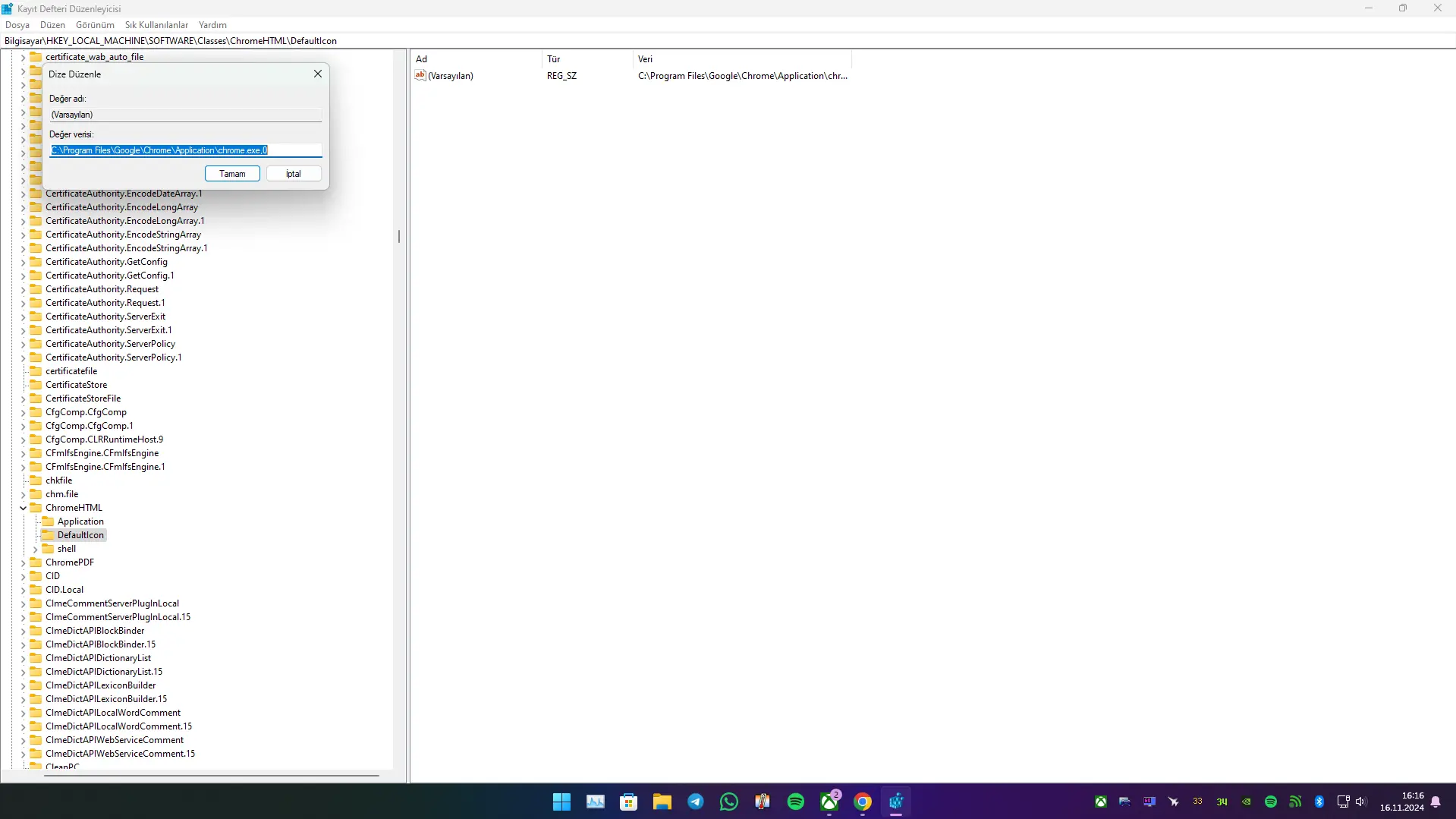Expand the CID key
This screenshot has height=819, width=1456.
coord(23,576)
